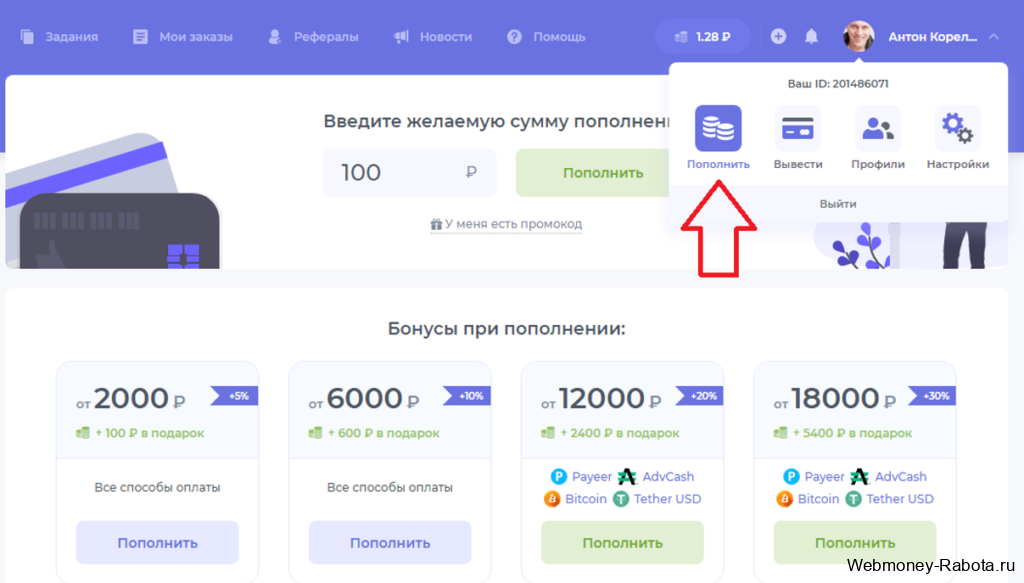This screenshot has width=1024, height=583.
Task: Click AdvCash icon in 12000 ₽ card
Action: click(x=627, y=477)
